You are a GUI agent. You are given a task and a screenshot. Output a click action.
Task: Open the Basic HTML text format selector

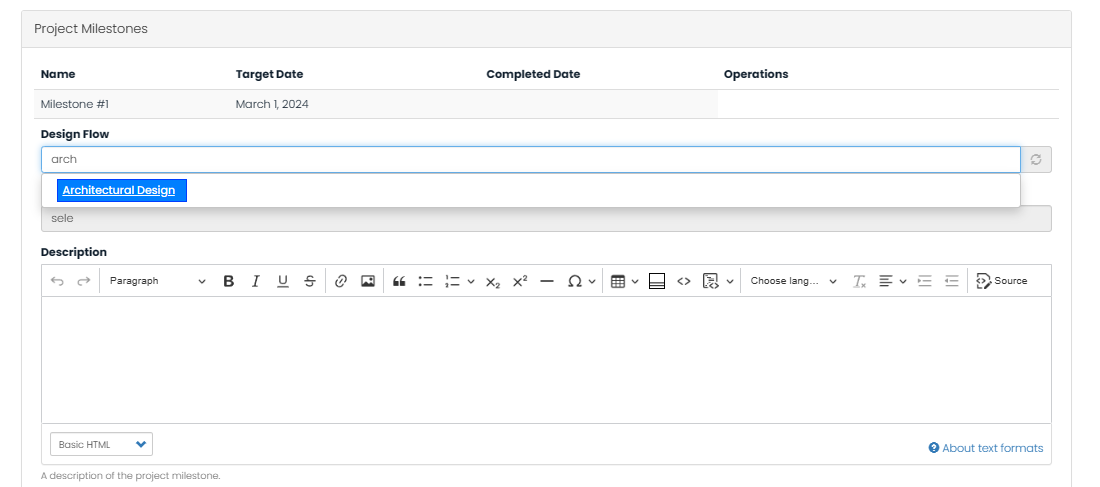click(101, 444)
